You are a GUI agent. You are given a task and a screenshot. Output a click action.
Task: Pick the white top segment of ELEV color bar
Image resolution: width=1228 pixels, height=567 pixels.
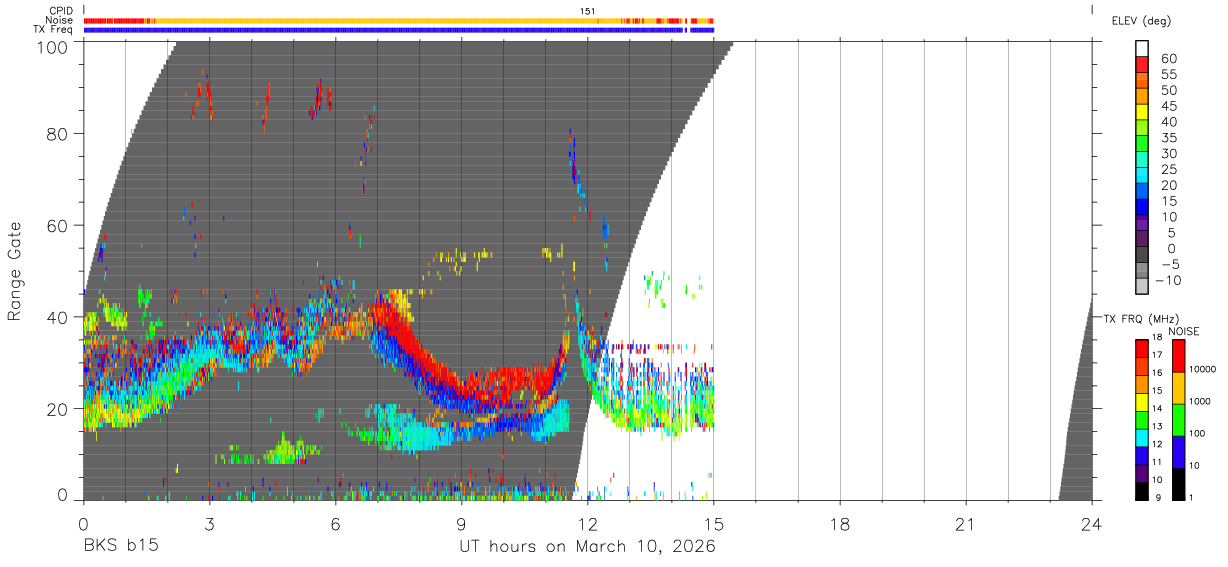point(1142,49)
